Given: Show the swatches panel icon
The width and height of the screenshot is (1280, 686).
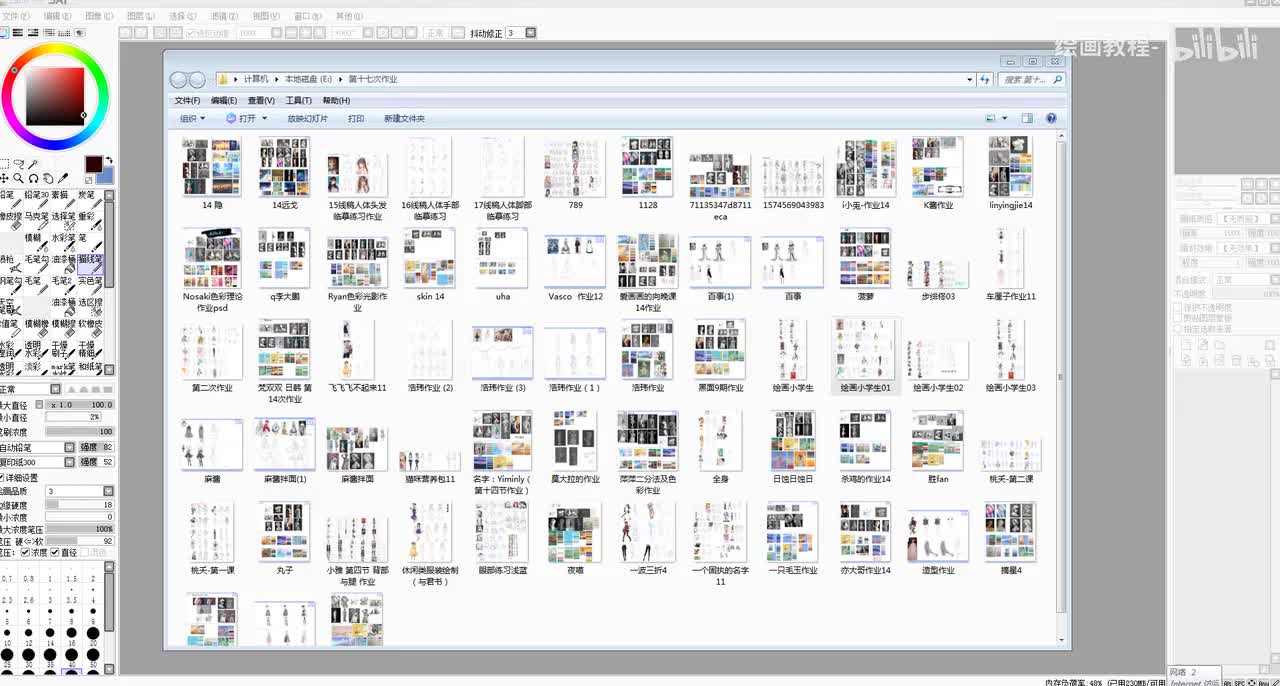Looking at the screenshot, I should tap(63, 32).
